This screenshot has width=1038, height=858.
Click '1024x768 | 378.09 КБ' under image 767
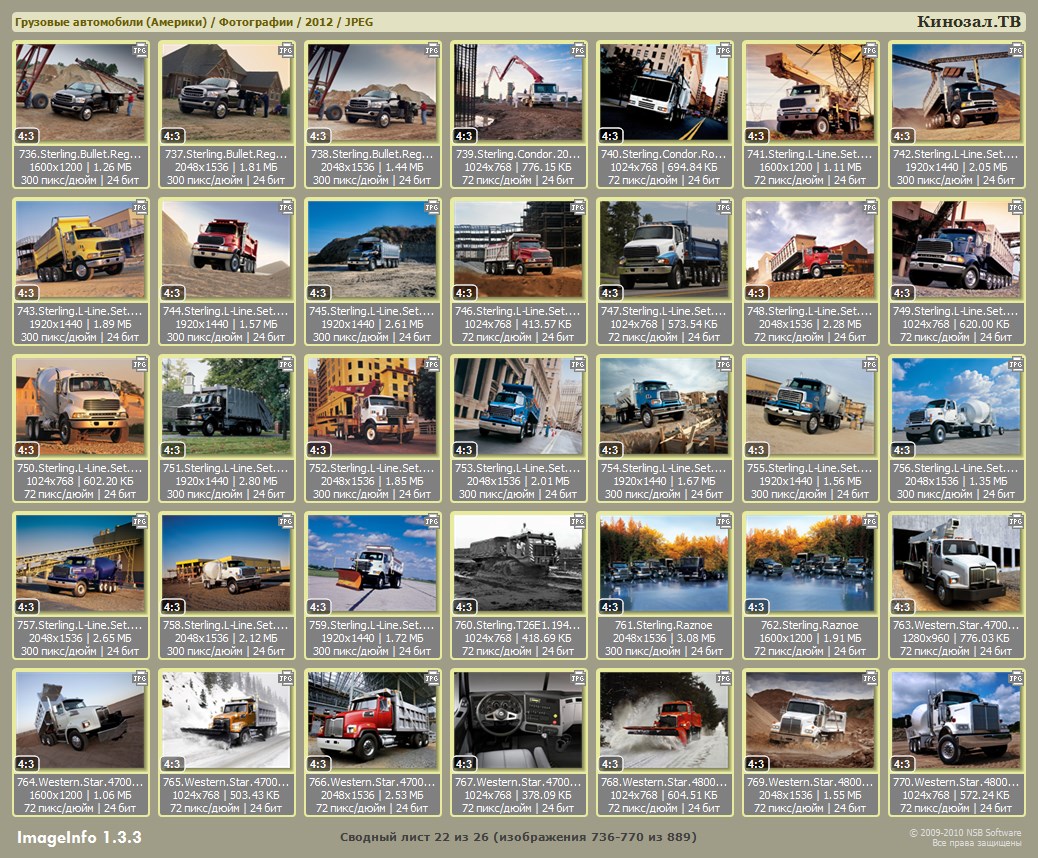point(518,795)
